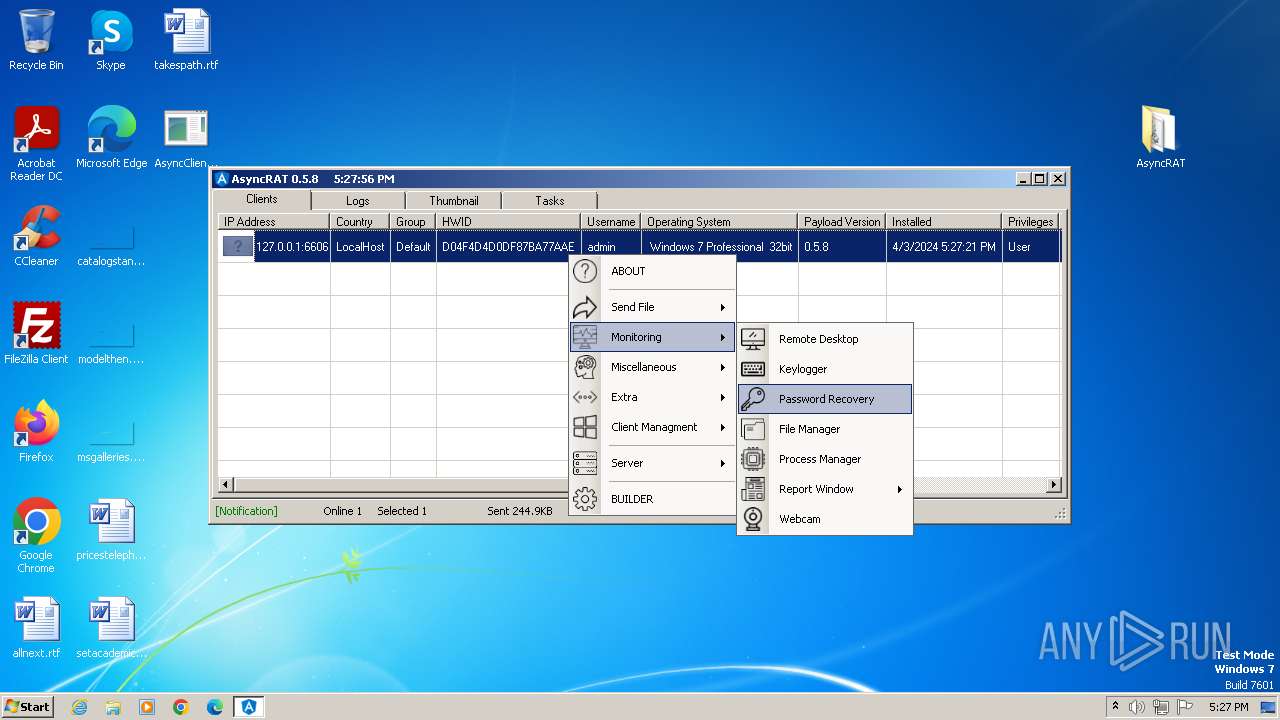The image size is (1280, 720).
Task: Open the AsyncRAT folder on desktop
Action: (1160, 137)
